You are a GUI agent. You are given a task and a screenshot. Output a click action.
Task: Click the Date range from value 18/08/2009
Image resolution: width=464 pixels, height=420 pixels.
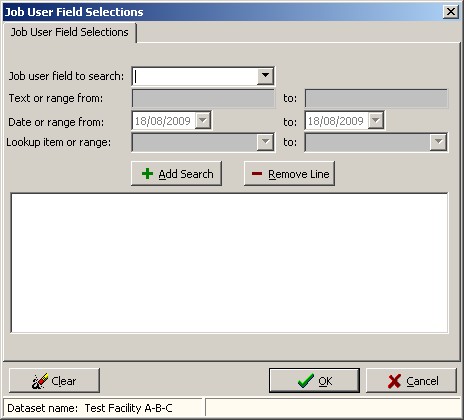(x=163, y=121)
